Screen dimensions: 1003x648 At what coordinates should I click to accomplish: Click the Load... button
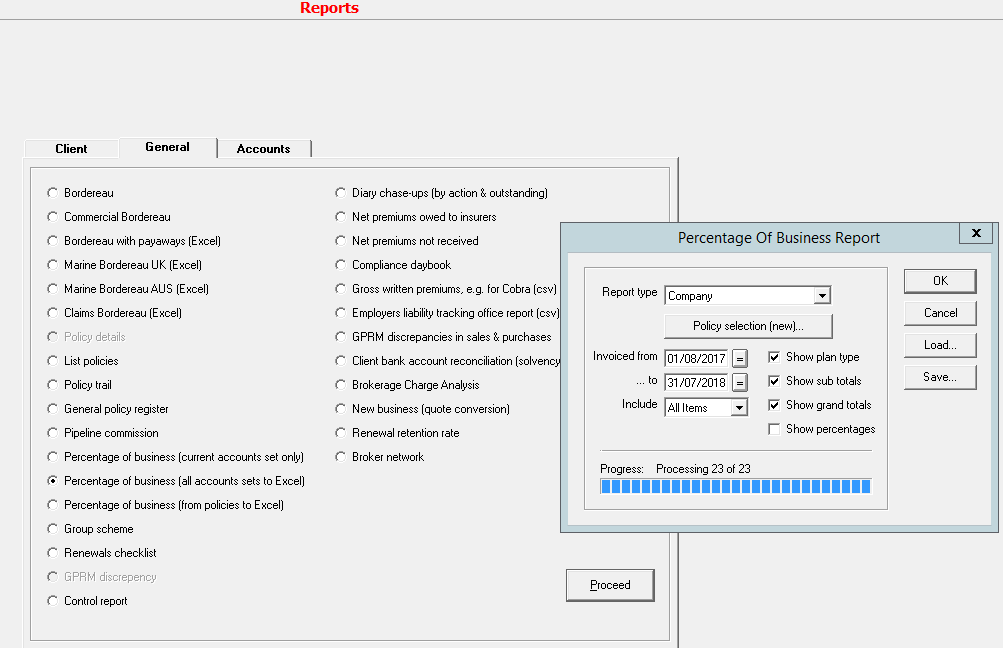coord(940,345)
